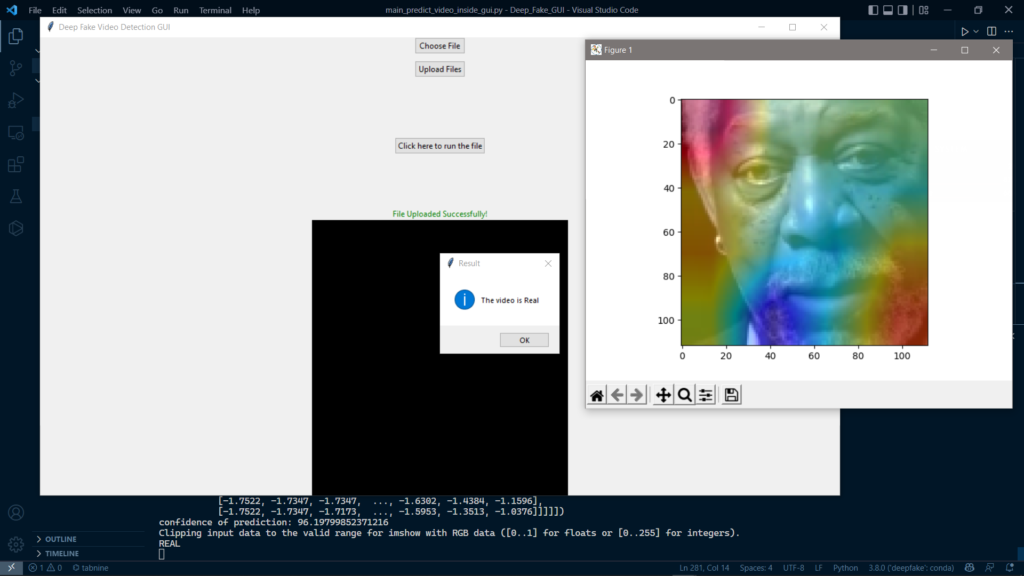Go back to previous view in Figure 1
This screenshot has height=576, width=1024.
pos(617,395)
